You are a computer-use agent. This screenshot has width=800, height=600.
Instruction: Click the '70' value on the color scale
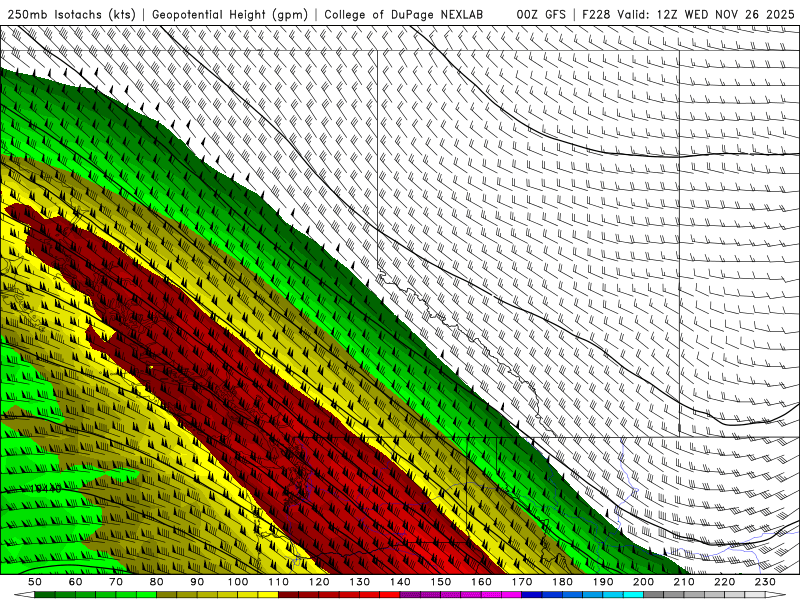click(116, 582)
